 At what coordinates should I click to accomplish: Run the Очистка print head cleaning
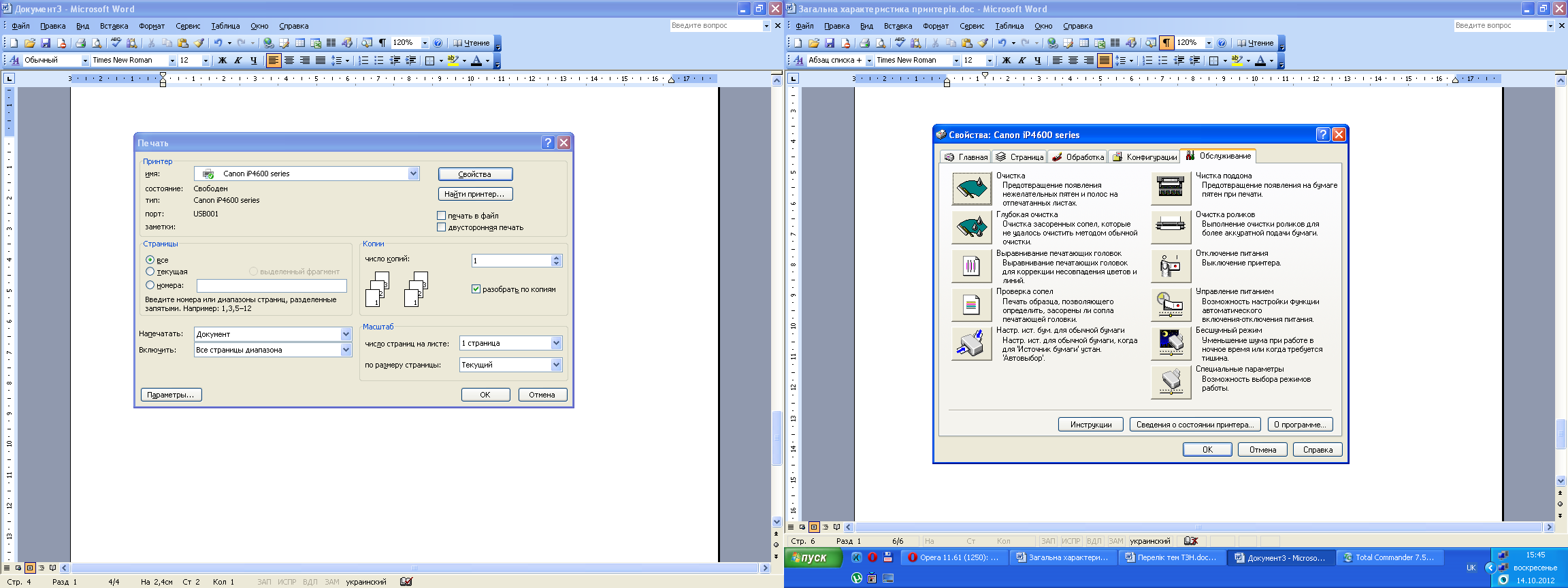tap(971, 189)
